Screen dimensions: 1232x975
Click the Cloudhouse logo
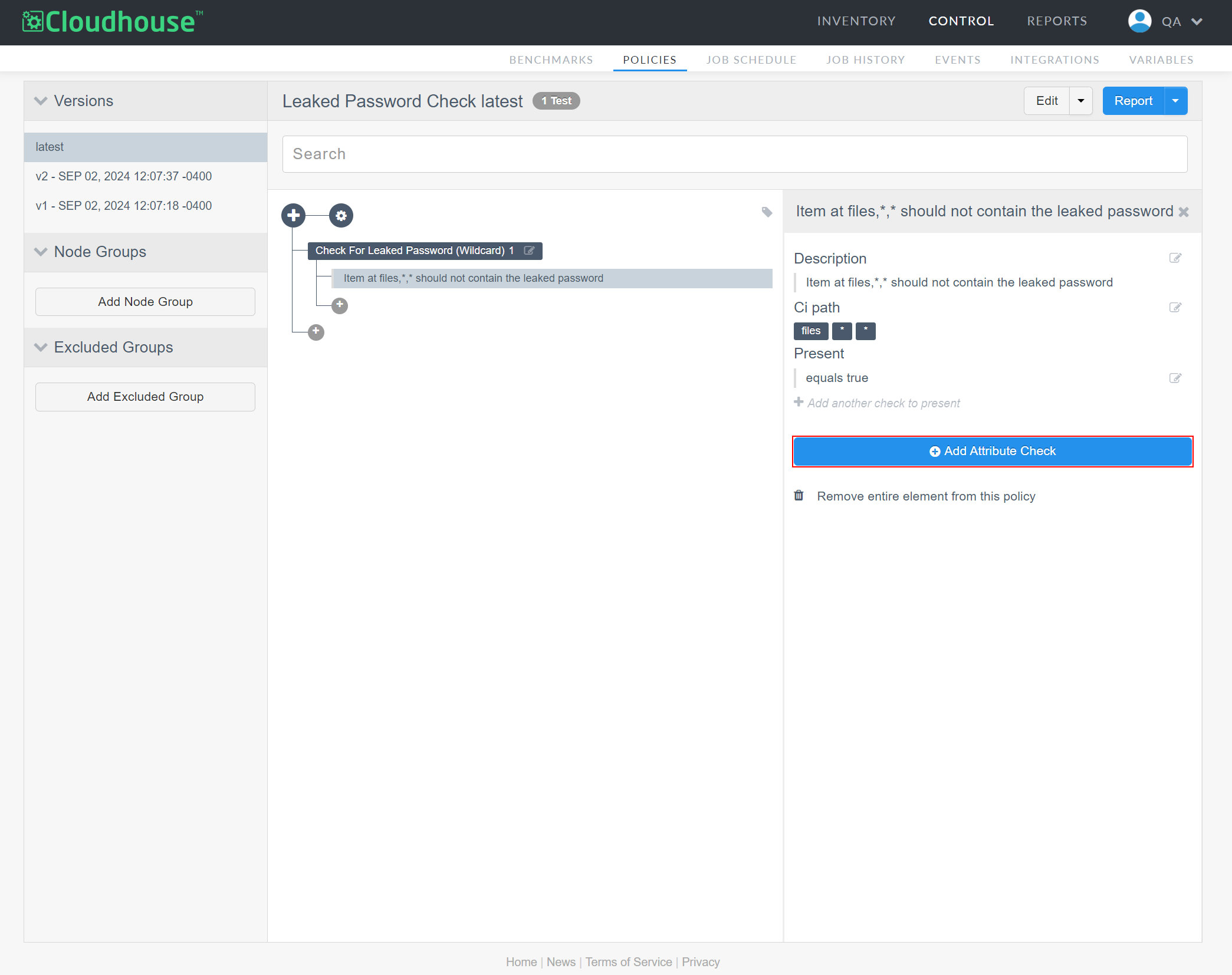tap(113, 22)
